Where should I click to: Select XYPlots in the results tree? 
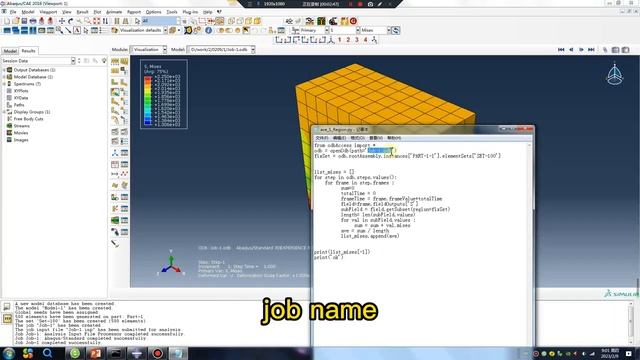click(21, 91)
